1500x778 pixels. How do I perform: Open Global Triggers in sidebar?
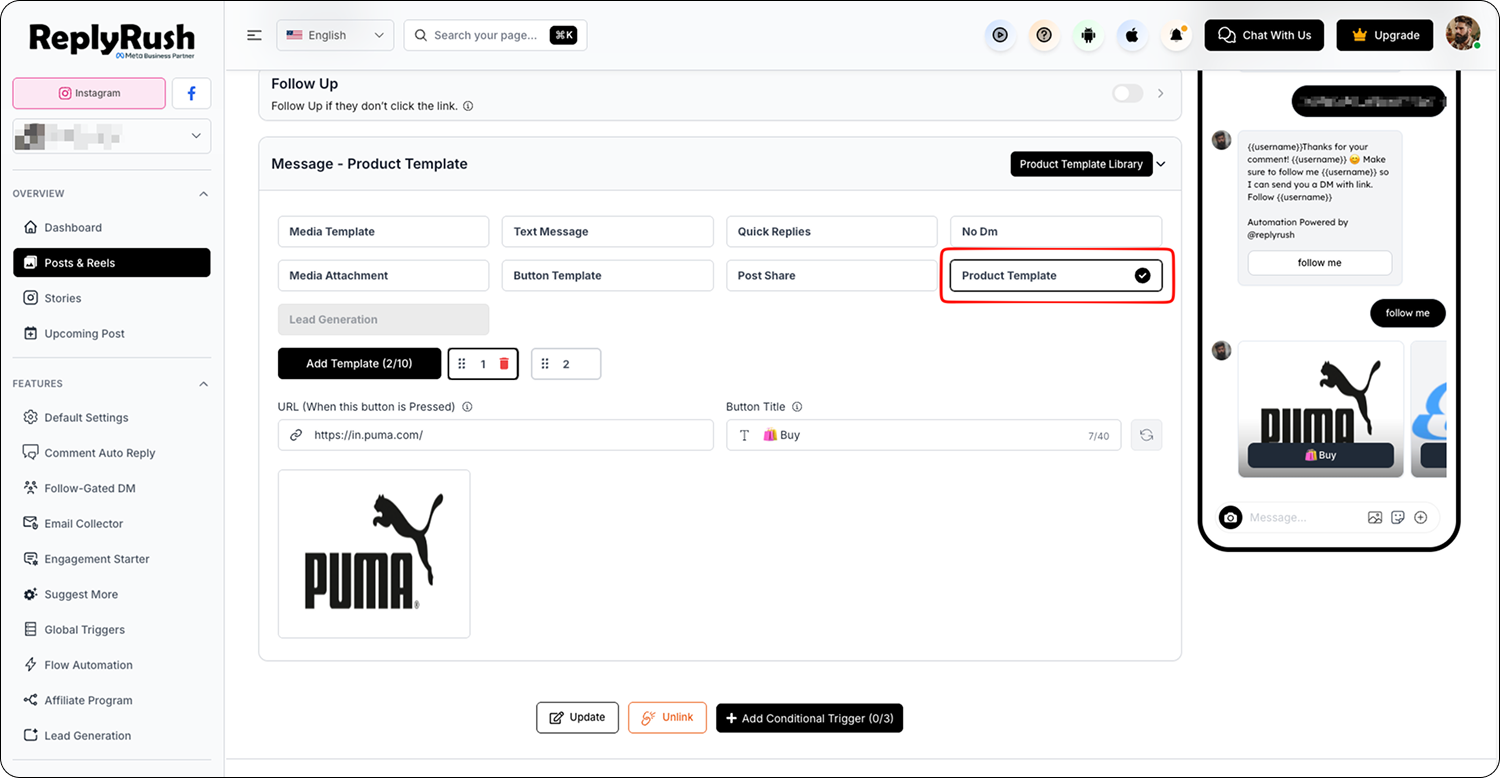pos(112,630)
